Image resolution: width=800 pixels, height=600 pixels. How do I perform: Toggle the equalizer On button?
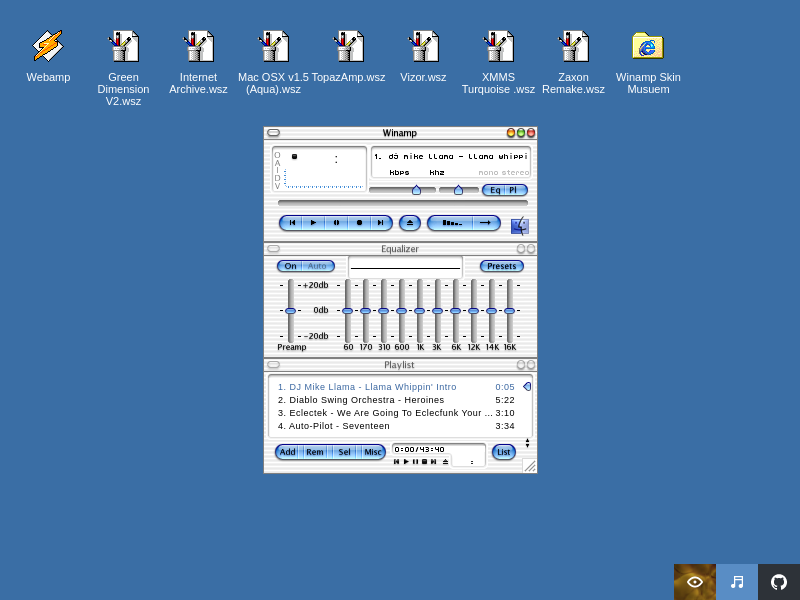click(290, 266)
